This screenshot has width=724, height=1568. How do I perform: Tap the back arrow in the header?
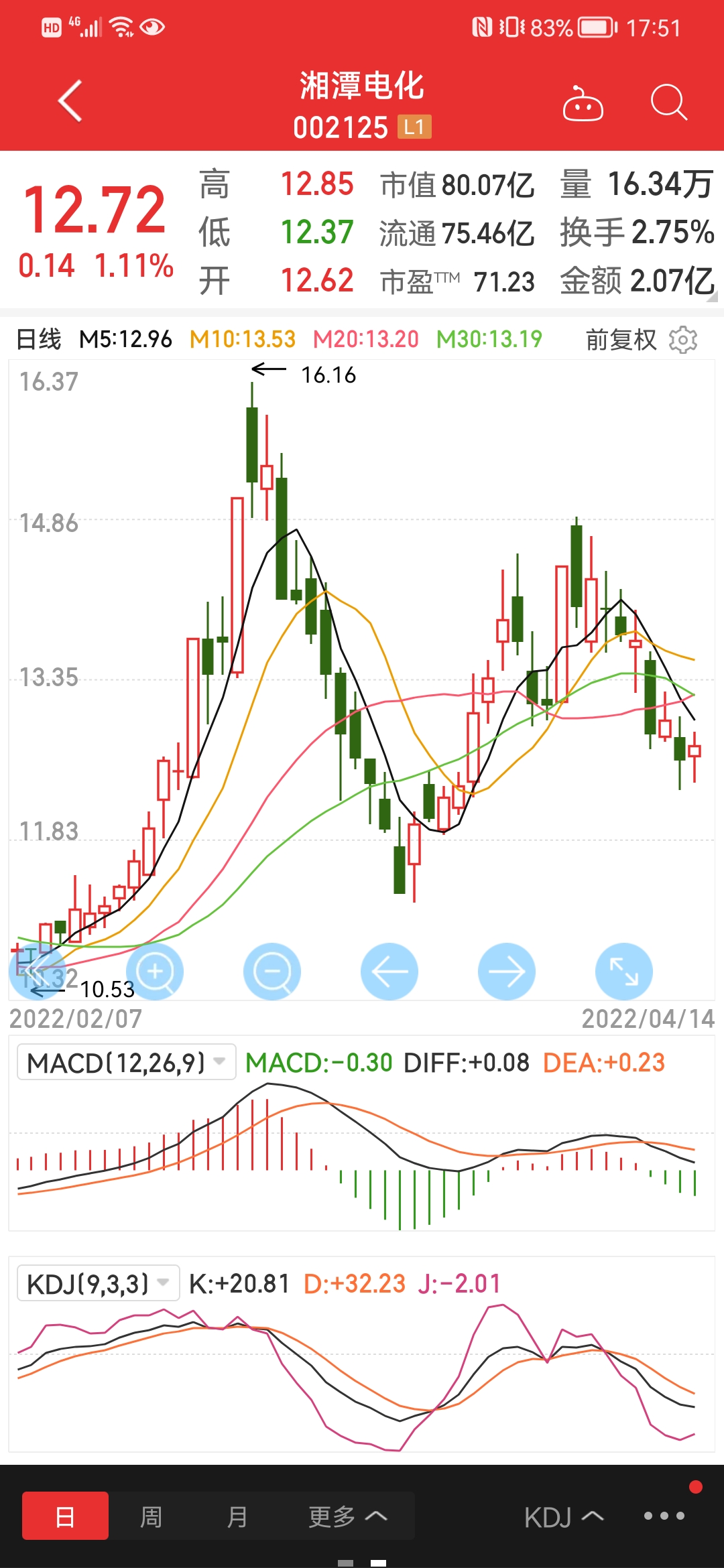(70, 101)
